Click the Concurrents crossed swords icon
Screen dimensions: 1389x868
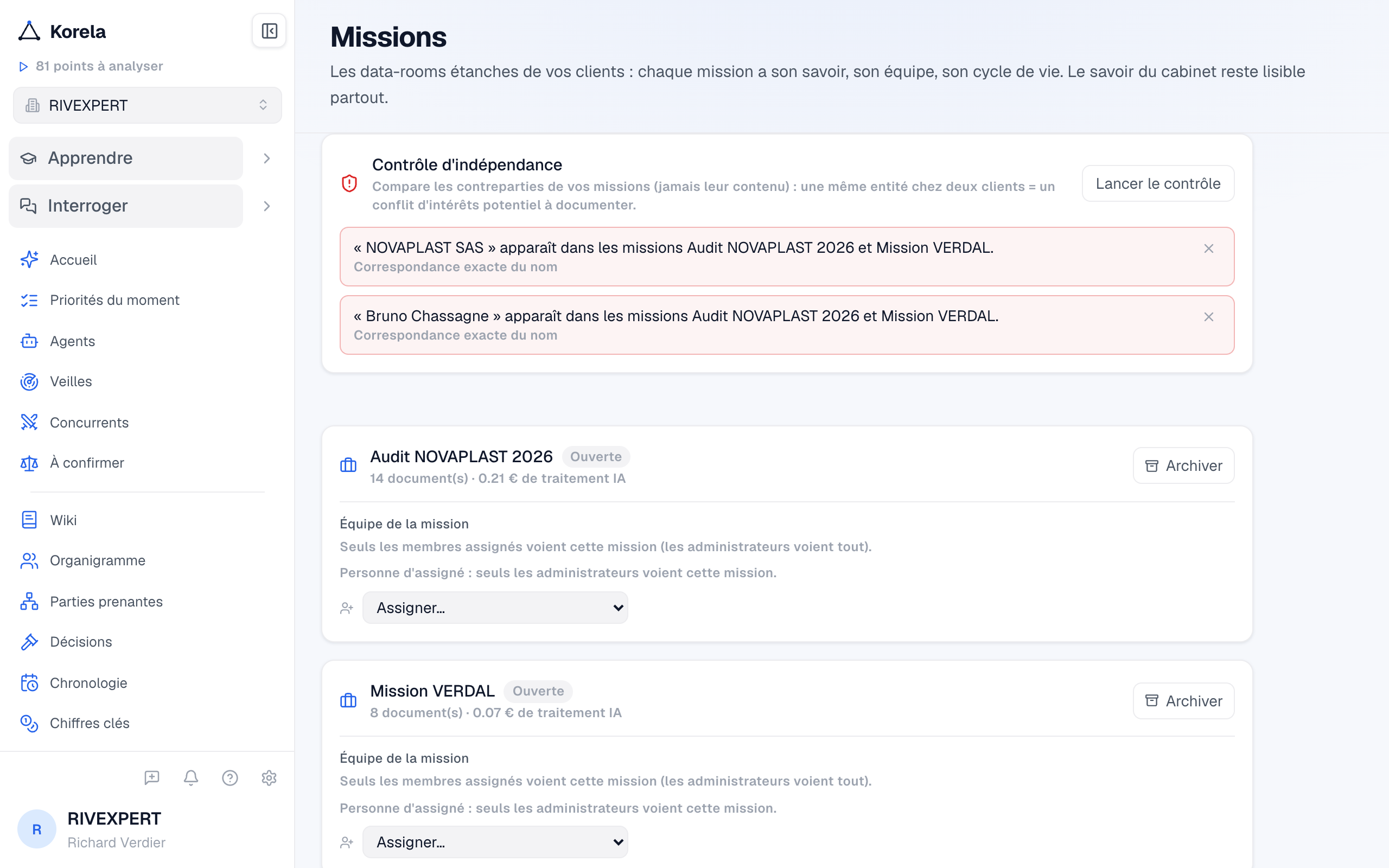click(x=29, y=423)
